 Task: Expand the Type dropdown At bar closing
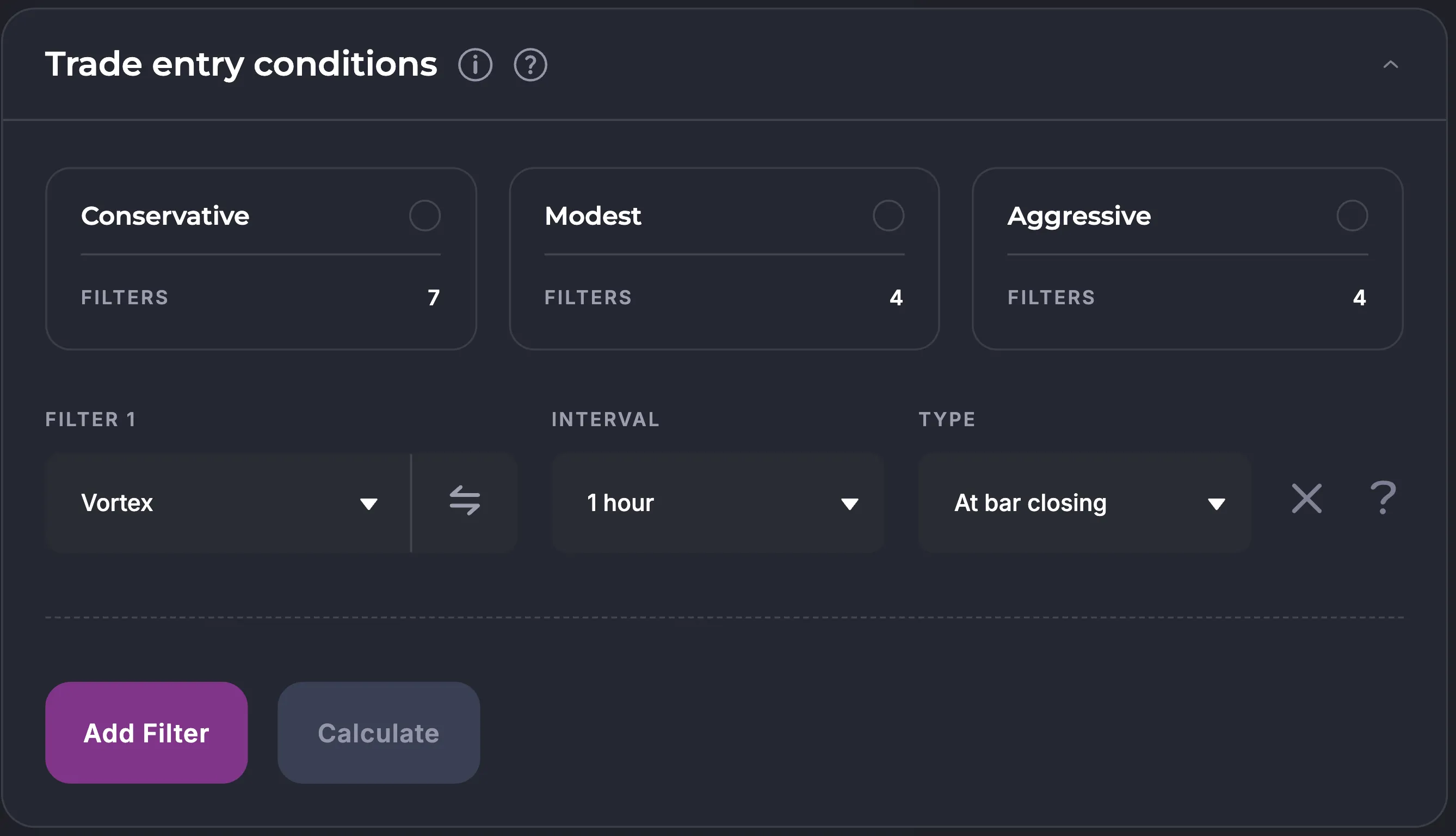(1083, 503)
